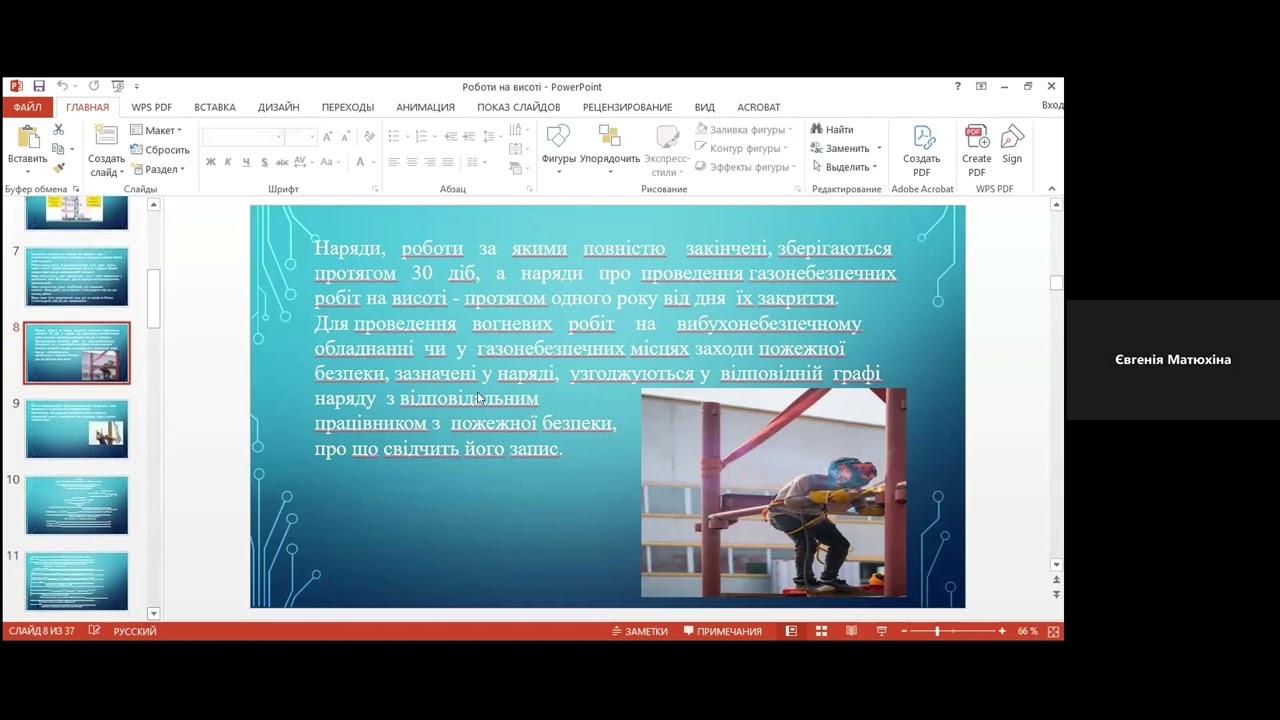Viewport: 1280px width, 720px height.
Task: Switch to the ВСТАВКА tab
Action: tap(215, 107)
